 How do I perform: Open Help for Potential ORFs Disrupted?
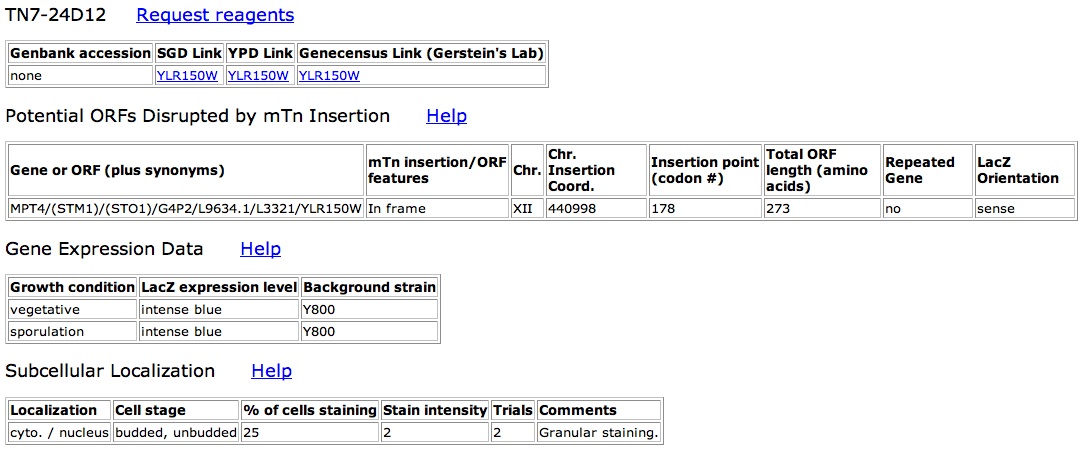click(x=446, y=116)
